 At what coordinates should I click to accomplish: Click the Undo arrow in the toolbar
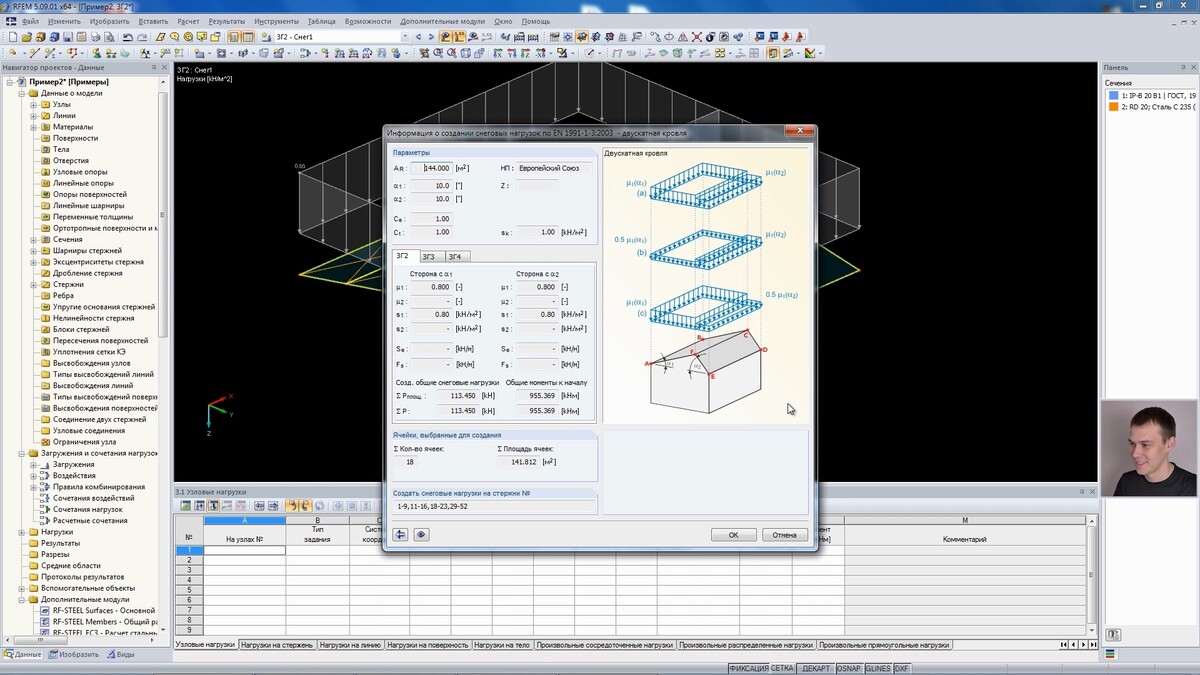tap(128, 37)
